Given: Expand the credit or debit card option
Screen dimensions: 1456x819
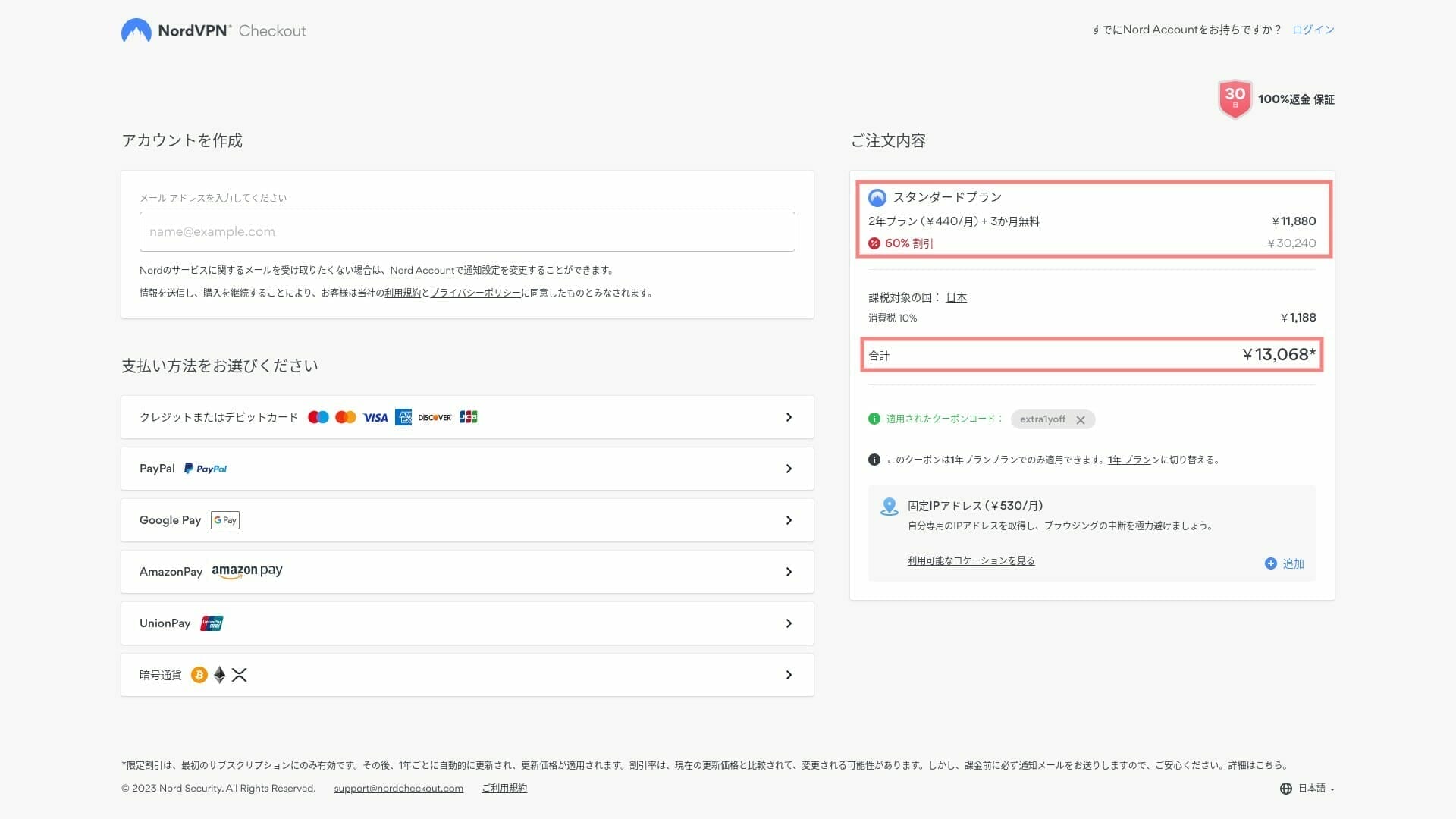Looking at the screenshot, I should tap(467, 417).
